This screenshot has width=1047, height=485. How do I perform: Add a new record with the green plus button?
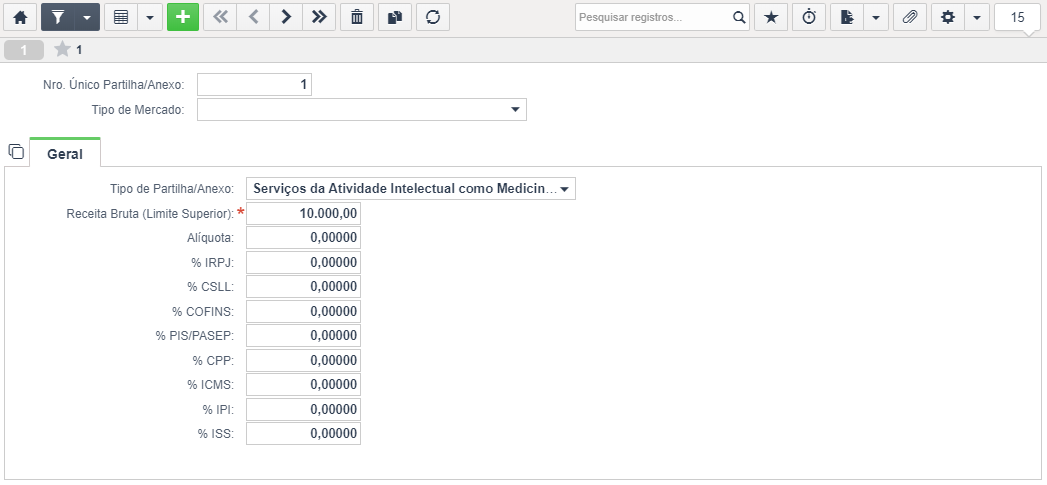(x=183, y=17)
